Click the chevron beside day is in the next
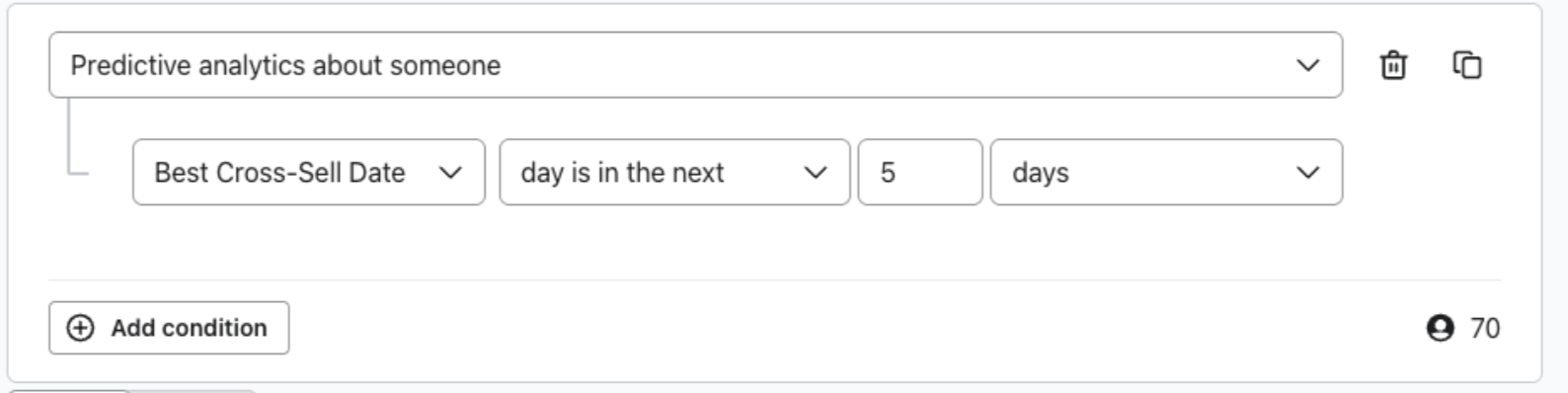This screenshot has width=1568, height=393. pyautogui.click(x=816, y=173)
